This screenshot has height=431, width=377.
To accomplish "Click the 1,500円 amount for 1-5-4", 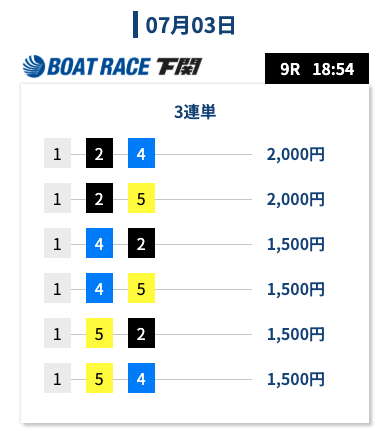I will click(295, 379).
